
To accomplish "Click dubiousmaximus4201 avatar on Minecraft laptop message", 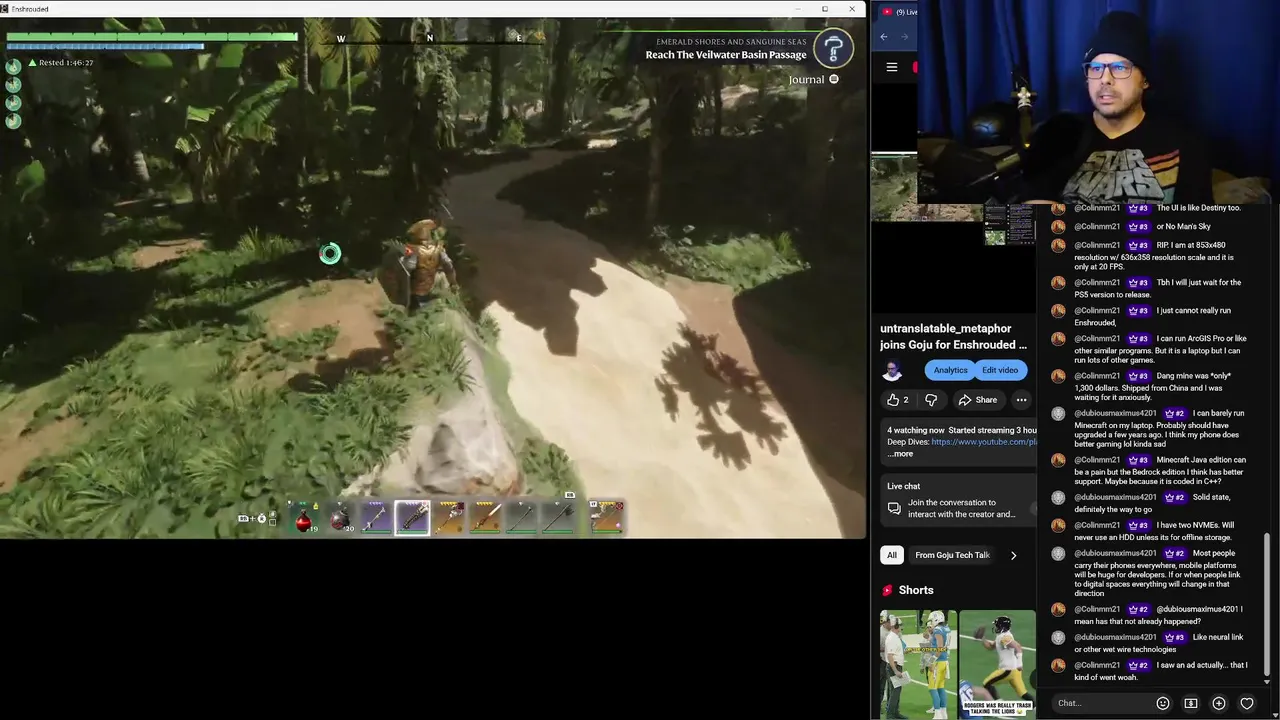I will [1058, 413].
